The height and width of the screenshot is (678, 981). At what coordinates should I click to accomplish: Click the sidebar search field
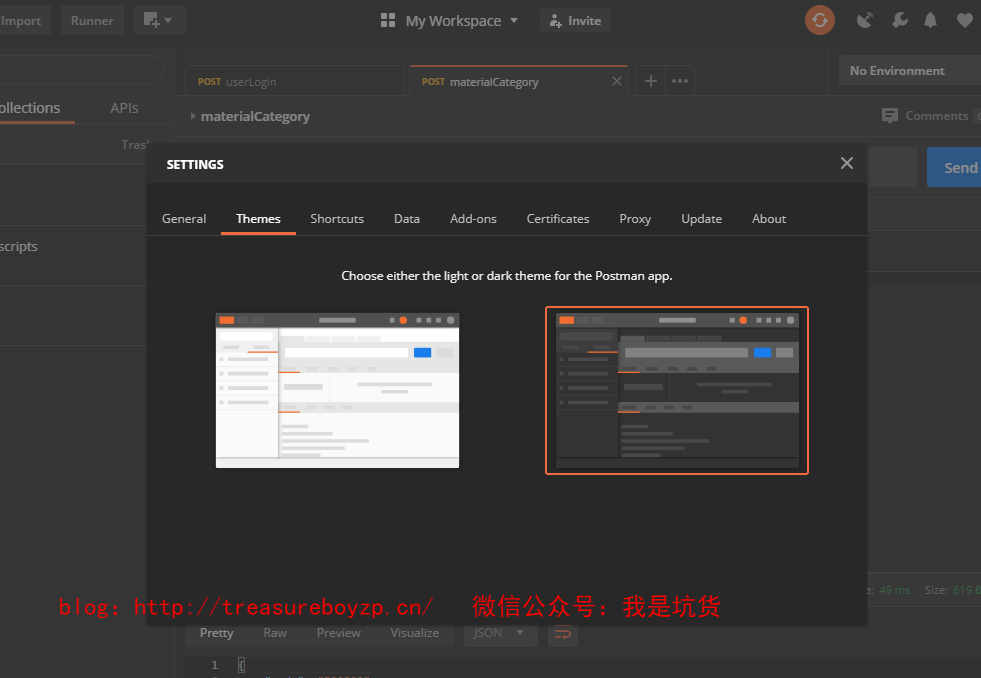81,70
